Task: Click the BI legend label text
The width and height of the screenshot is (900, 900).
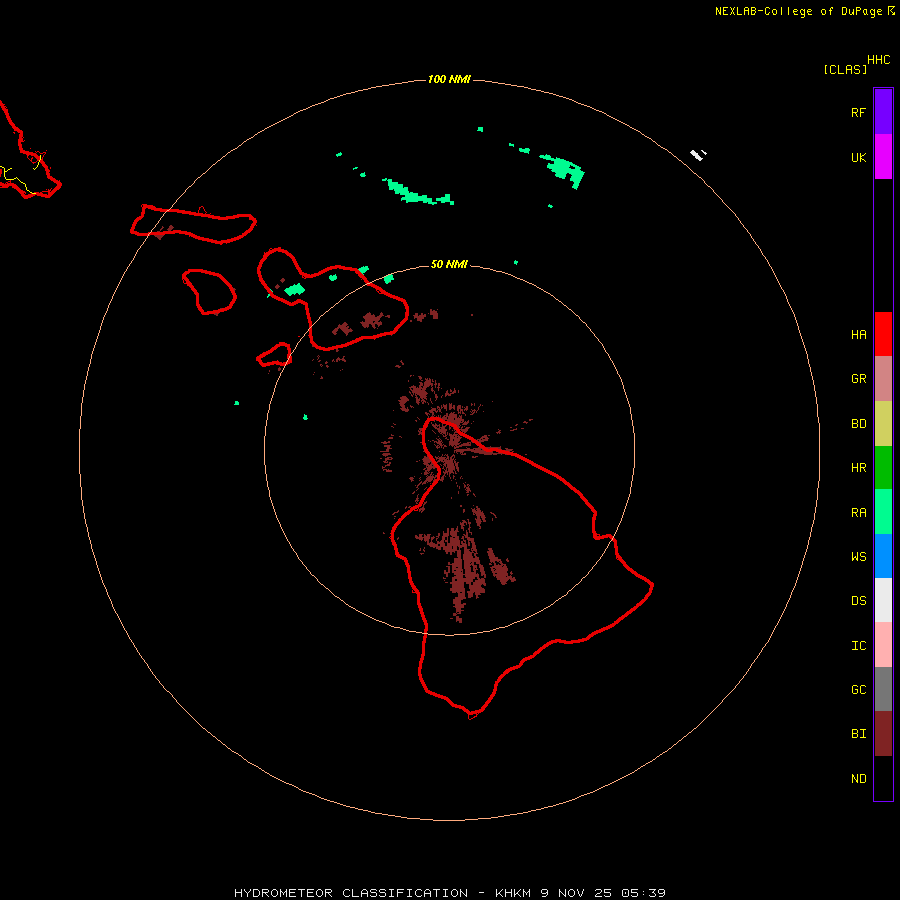Action: pos(858,734)
